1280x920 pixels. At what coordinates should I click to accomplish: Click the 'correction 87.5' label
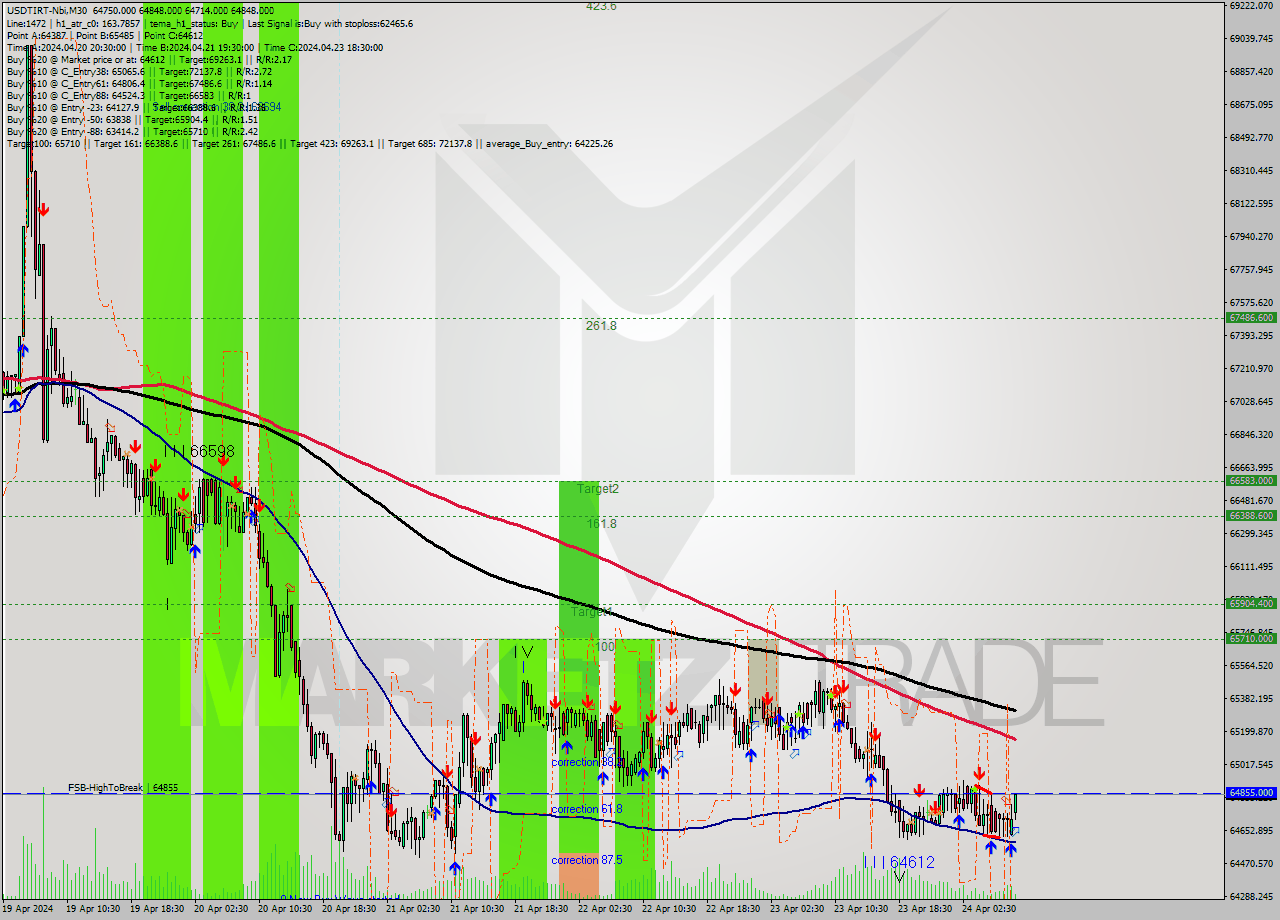click(586, 859)
